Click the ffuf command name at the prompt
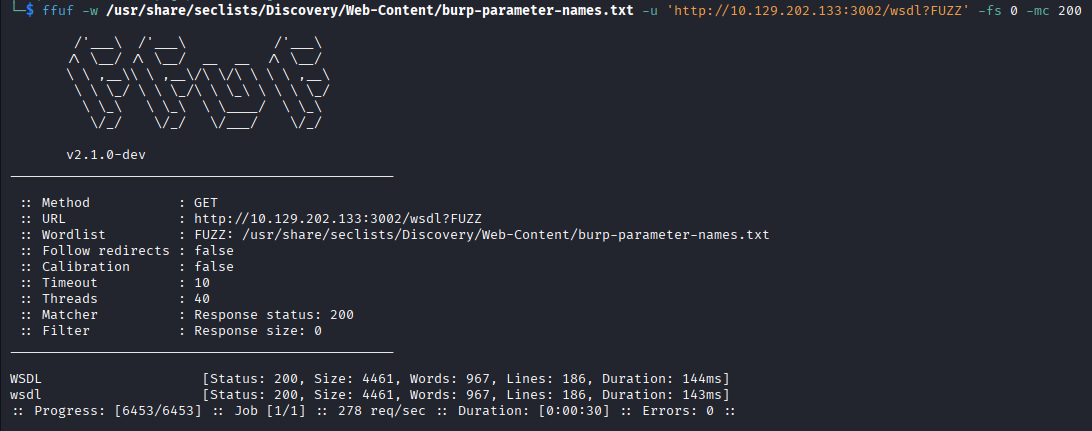 59,10
